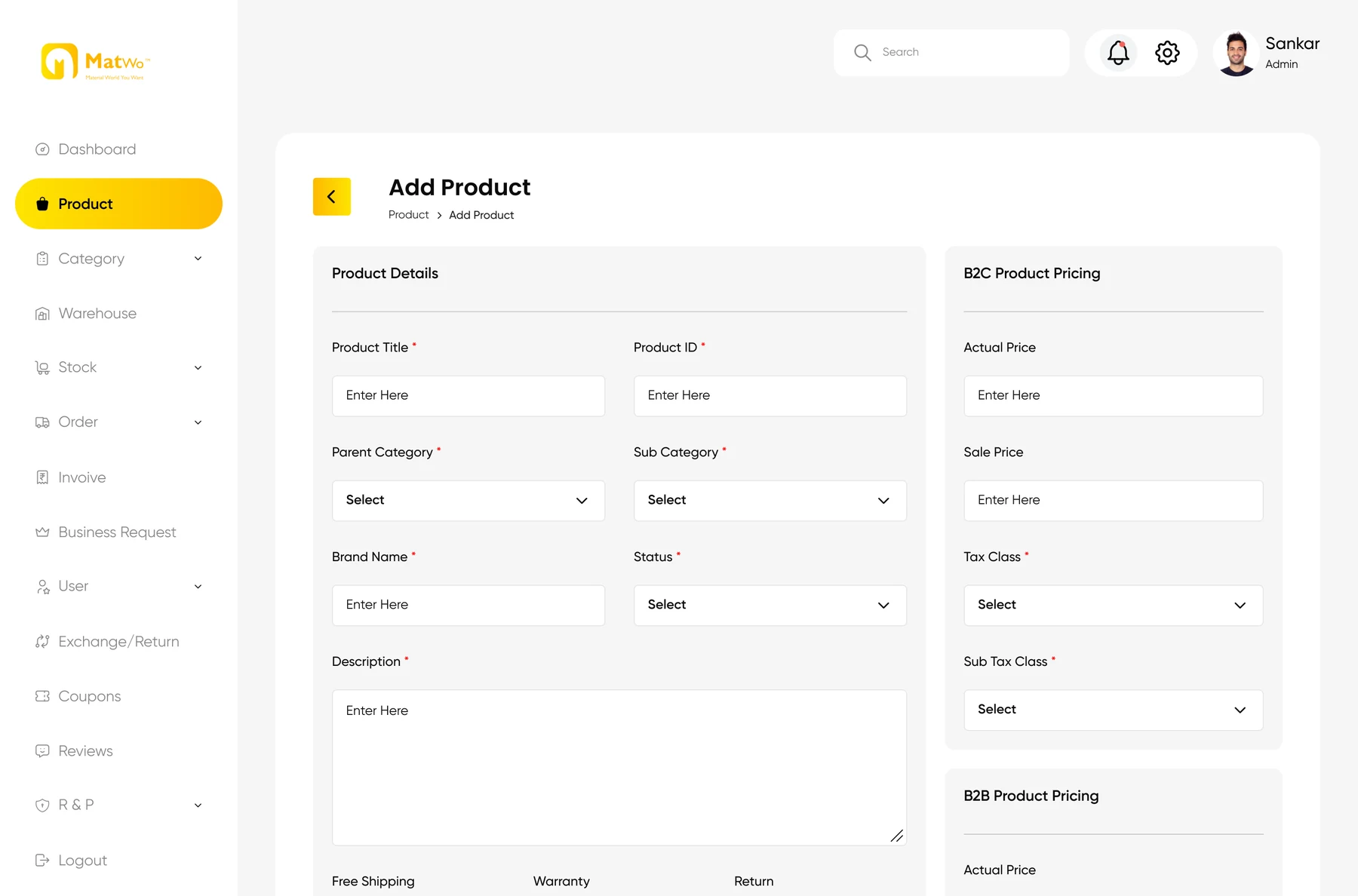This screenshot has width=1358, height=896.
Task: Click the Invoice receipt icon
Action: 42,477
